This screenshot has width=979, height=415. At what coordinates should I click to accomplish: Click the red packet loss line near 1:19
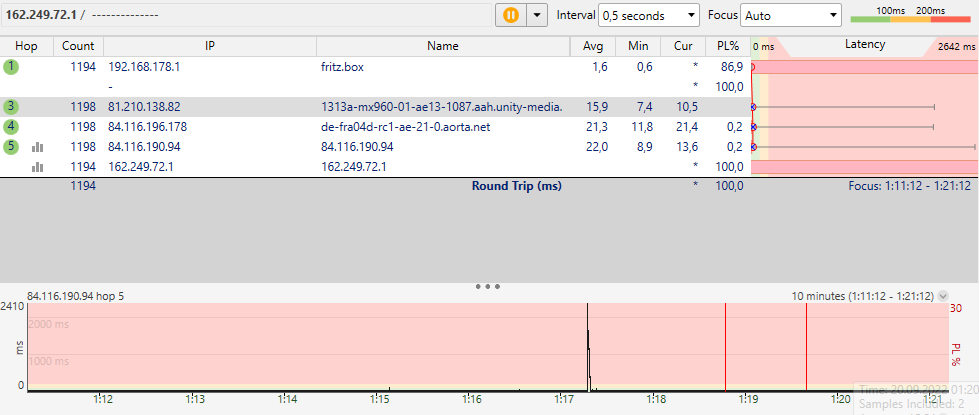click(726, 346)
